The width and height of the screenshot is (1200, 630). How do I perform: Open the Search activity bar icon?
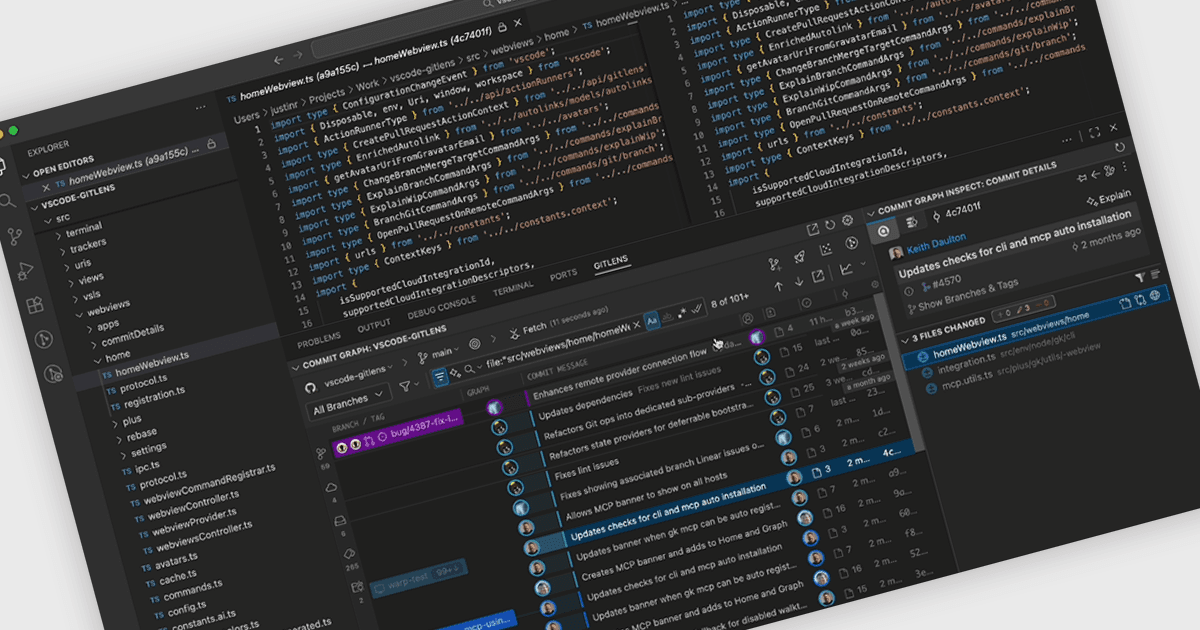[7, 201]
